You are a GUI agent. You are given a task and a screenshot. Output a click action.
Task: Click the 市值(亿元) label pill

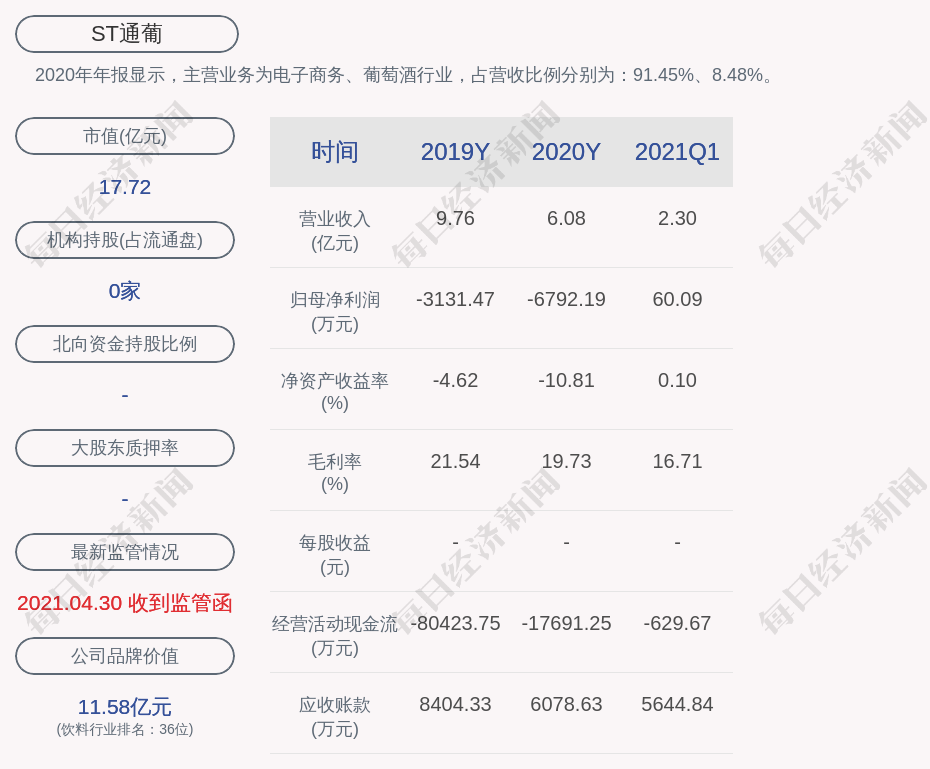point(125,136)
